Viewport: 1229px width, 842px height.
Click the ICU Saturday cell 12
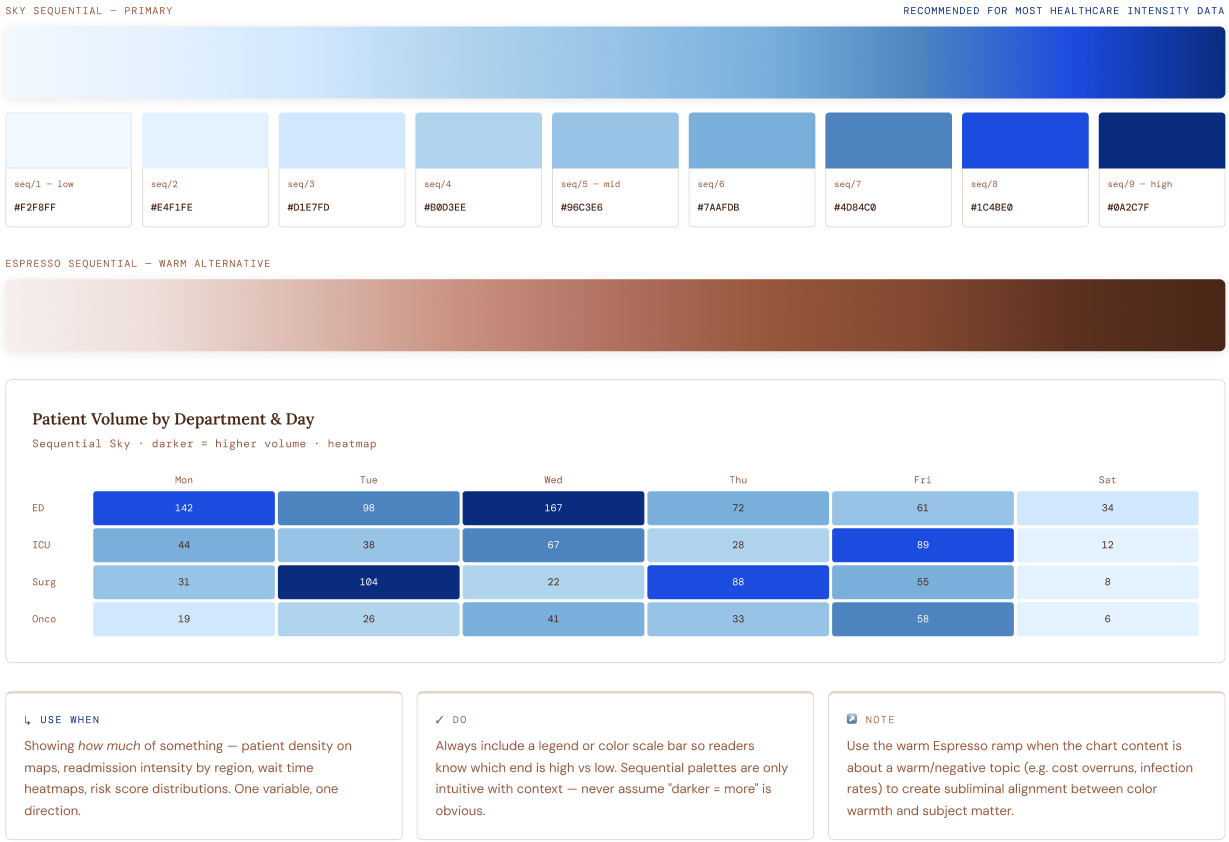coord(1108,545)
